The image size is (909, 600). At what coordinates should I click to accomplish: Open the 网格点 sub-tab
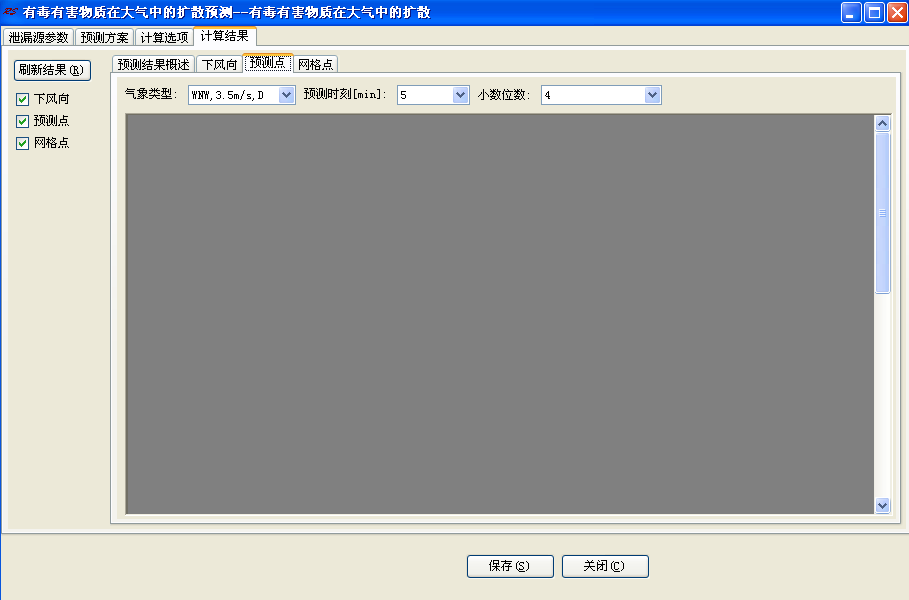coord(315,64)
